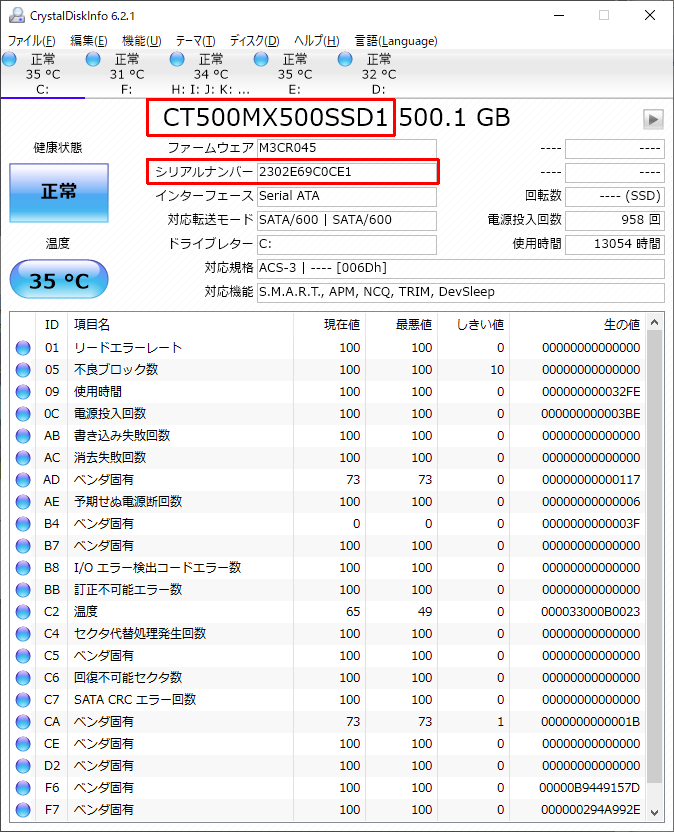674x832 pixels.
Task: Click raw value 00000000032FE
Action: coord(591,392)
